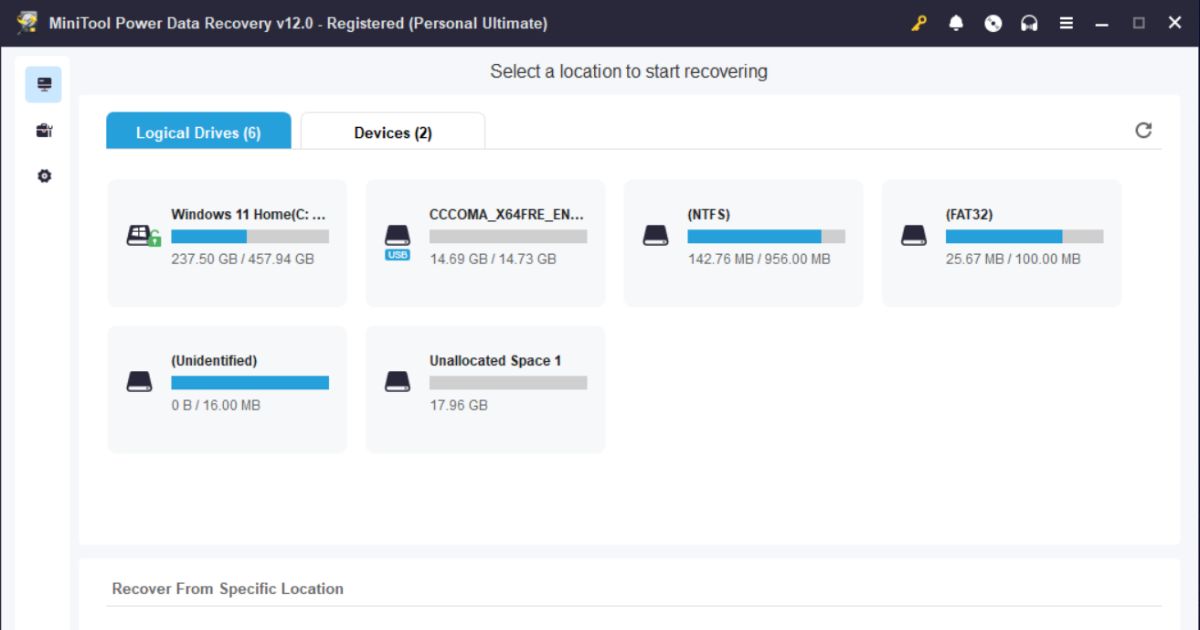Select the (FAT32) partition name

coord(969,214)
